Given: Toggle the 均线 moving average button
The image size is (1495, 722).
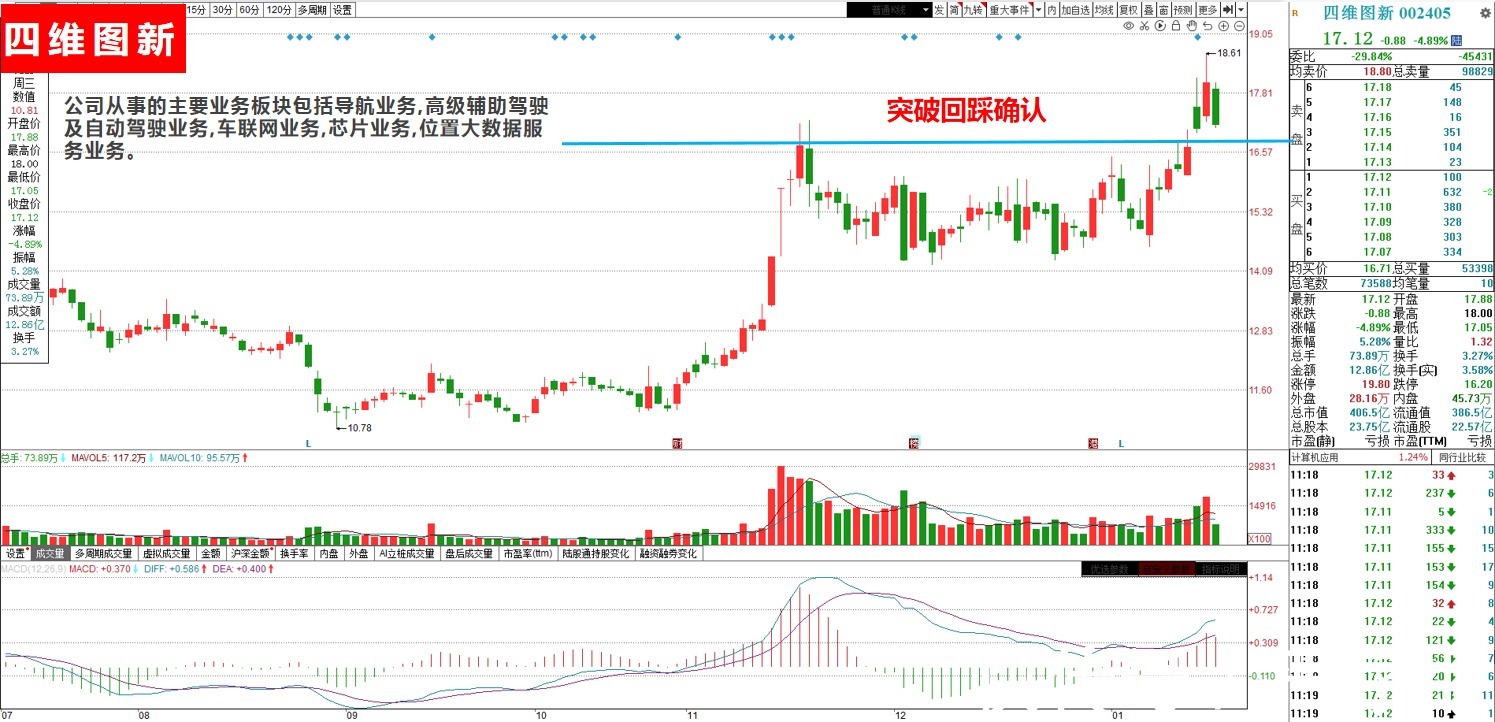Looking at the screenshot, I should click(1103, 10).
